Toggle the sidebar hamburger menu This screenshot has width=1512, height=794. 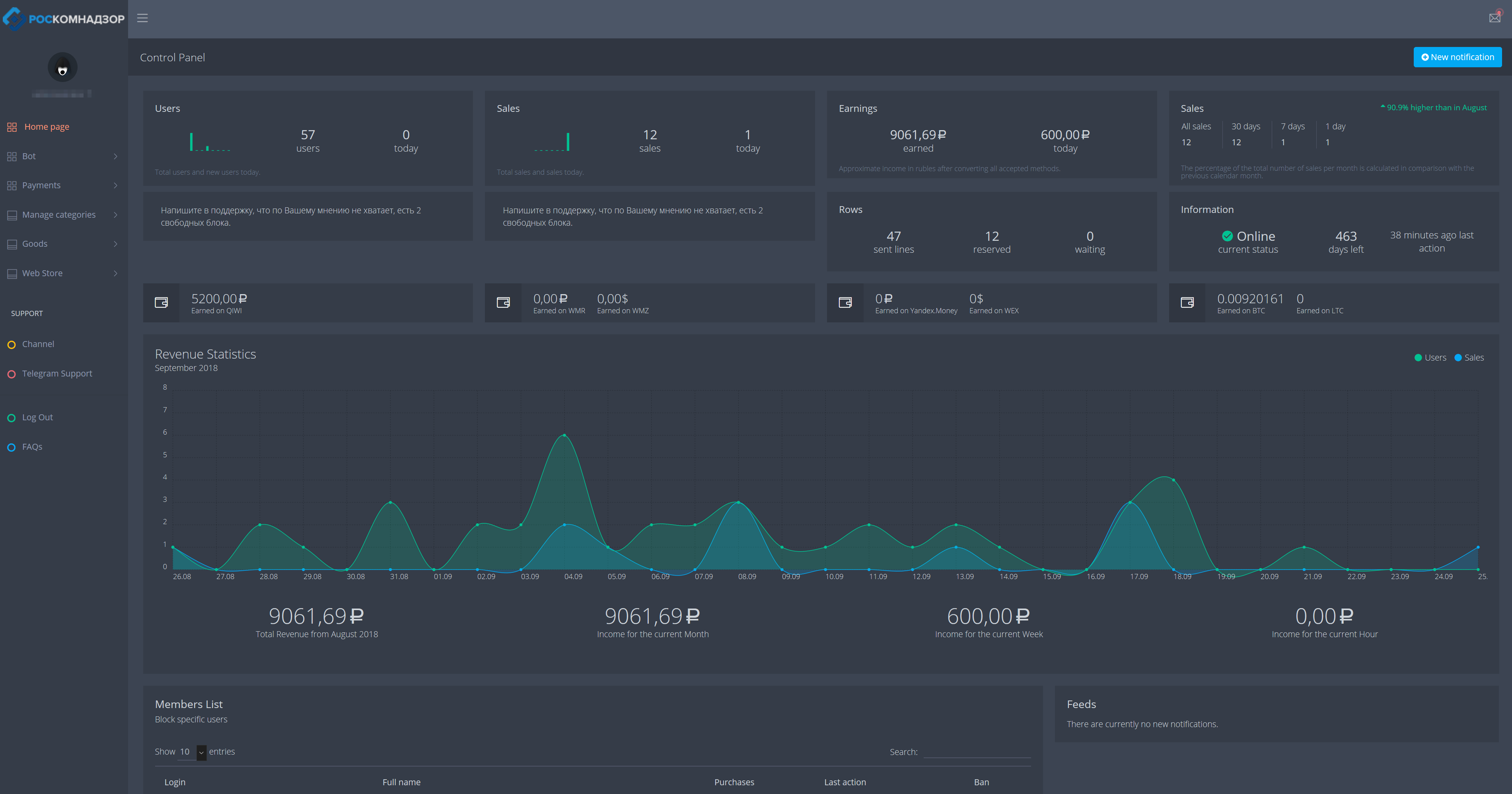[x=142, y=18]
